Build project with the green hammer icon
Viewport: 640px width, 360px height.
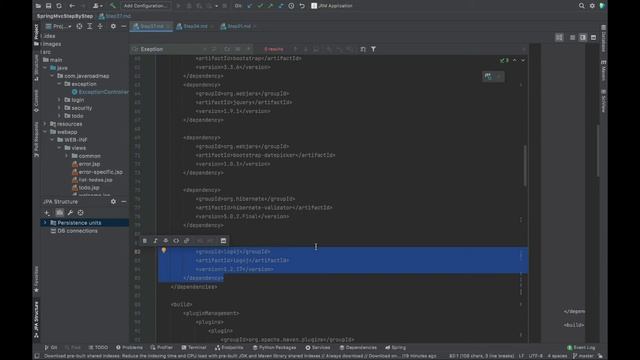pyautogui.click(x=113, y=6)
